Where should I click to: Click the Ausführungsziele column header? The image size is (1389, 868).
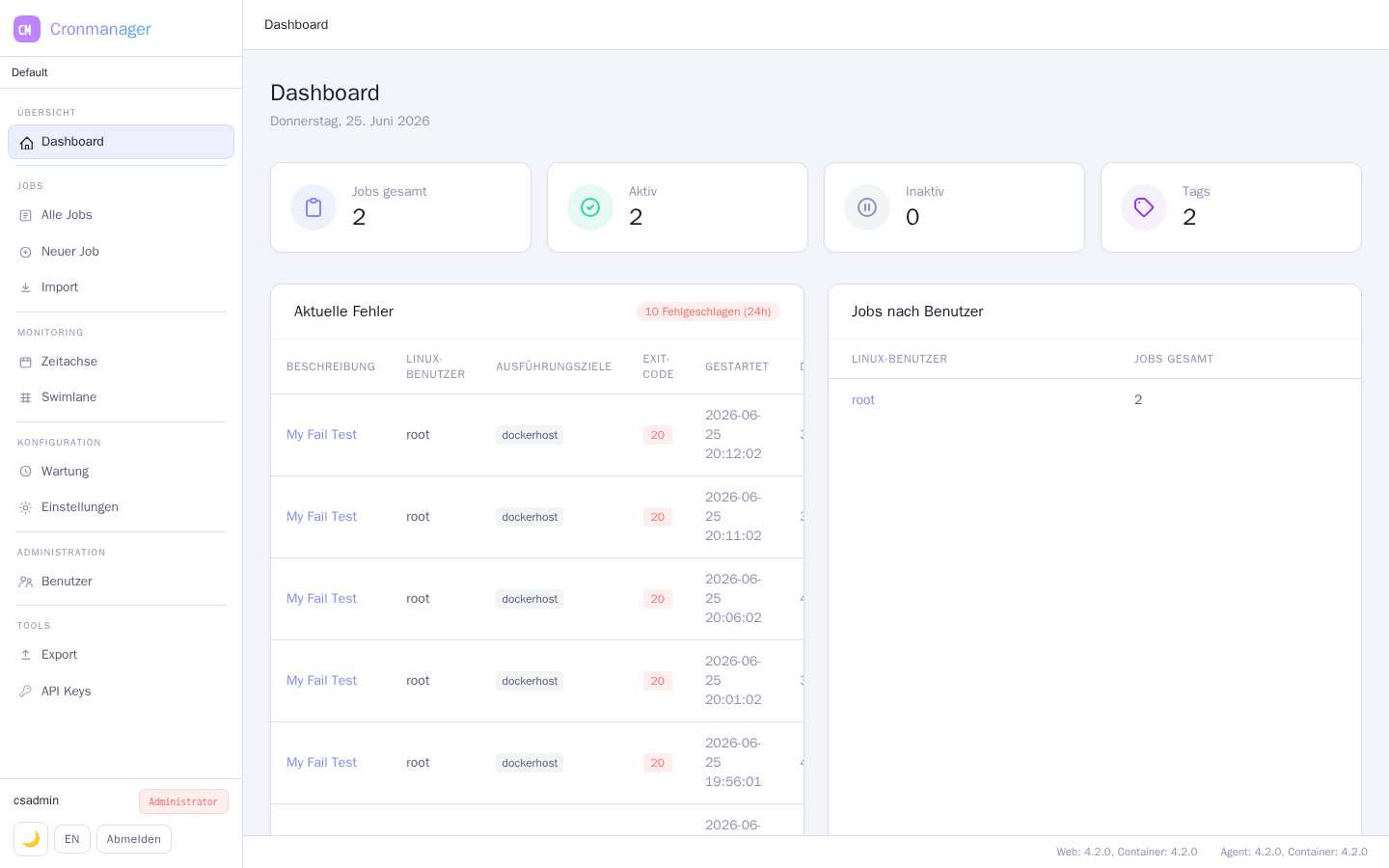tap(554, 366)
